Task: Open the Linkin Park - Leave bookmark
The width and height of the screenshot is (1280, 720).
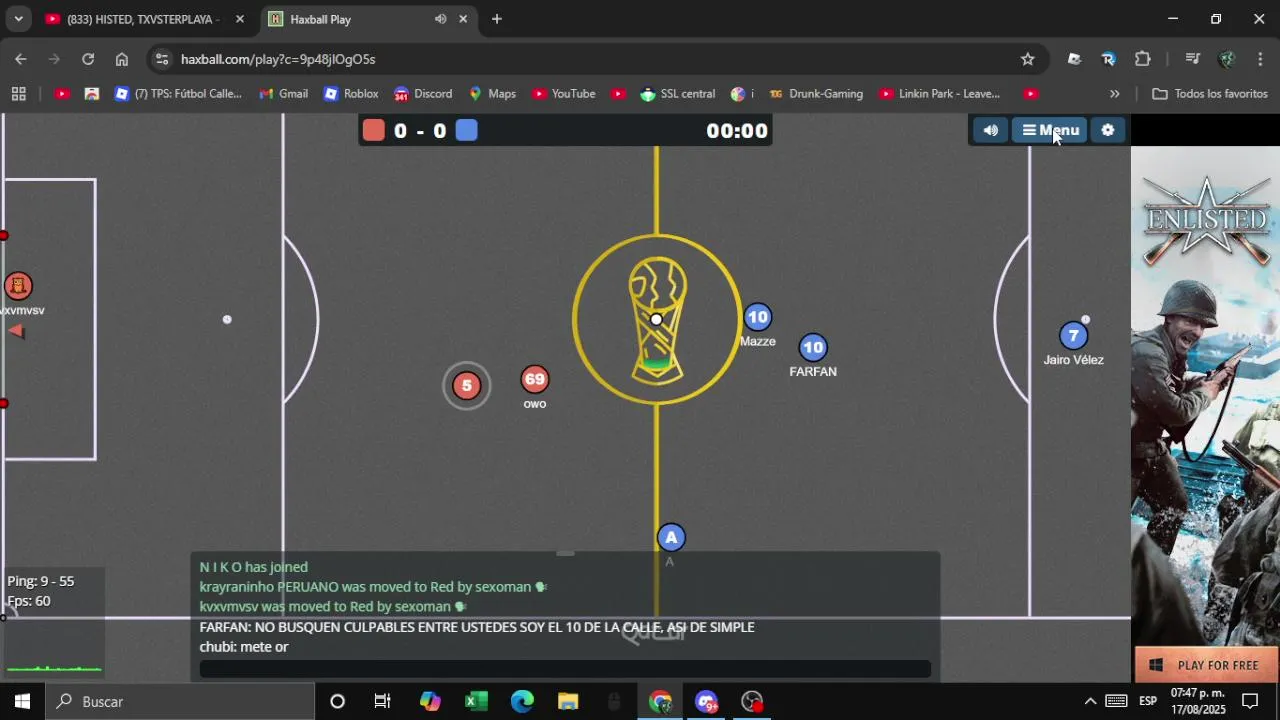Action: point(940,94)
